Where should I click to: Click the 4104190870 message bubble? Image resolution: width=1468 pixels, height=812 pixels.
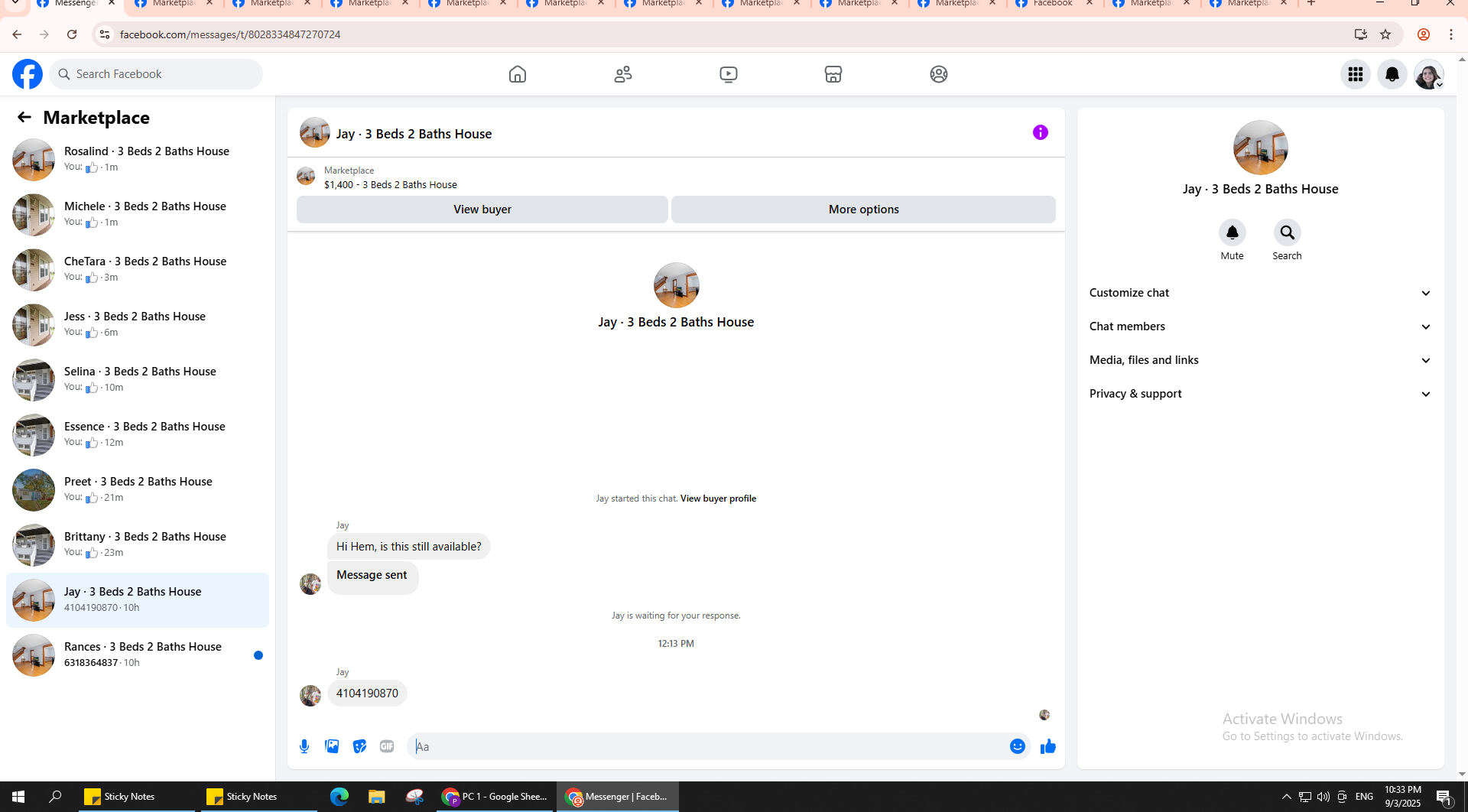click(367, 693)
